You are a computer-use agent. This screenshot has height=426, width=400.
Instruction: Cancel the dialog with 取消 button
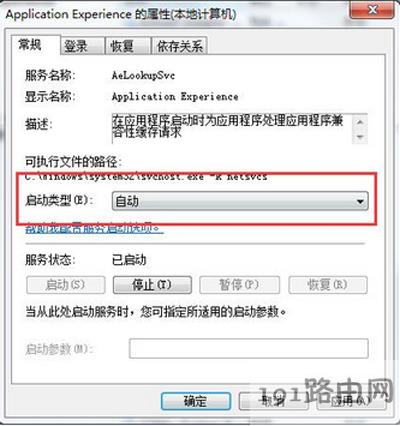(x=273, y=401)
